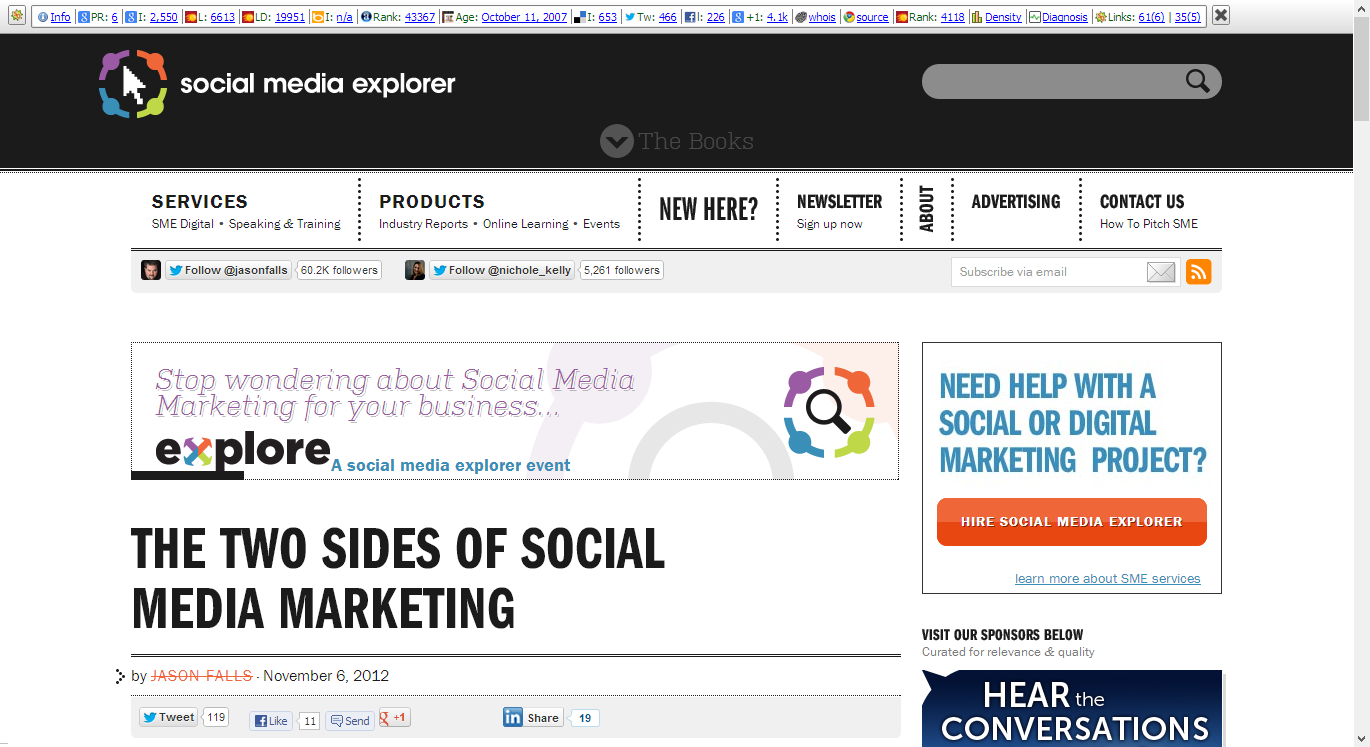Open the vertical ABOUT menu item

pyautogui.click(x=927, y=209)
